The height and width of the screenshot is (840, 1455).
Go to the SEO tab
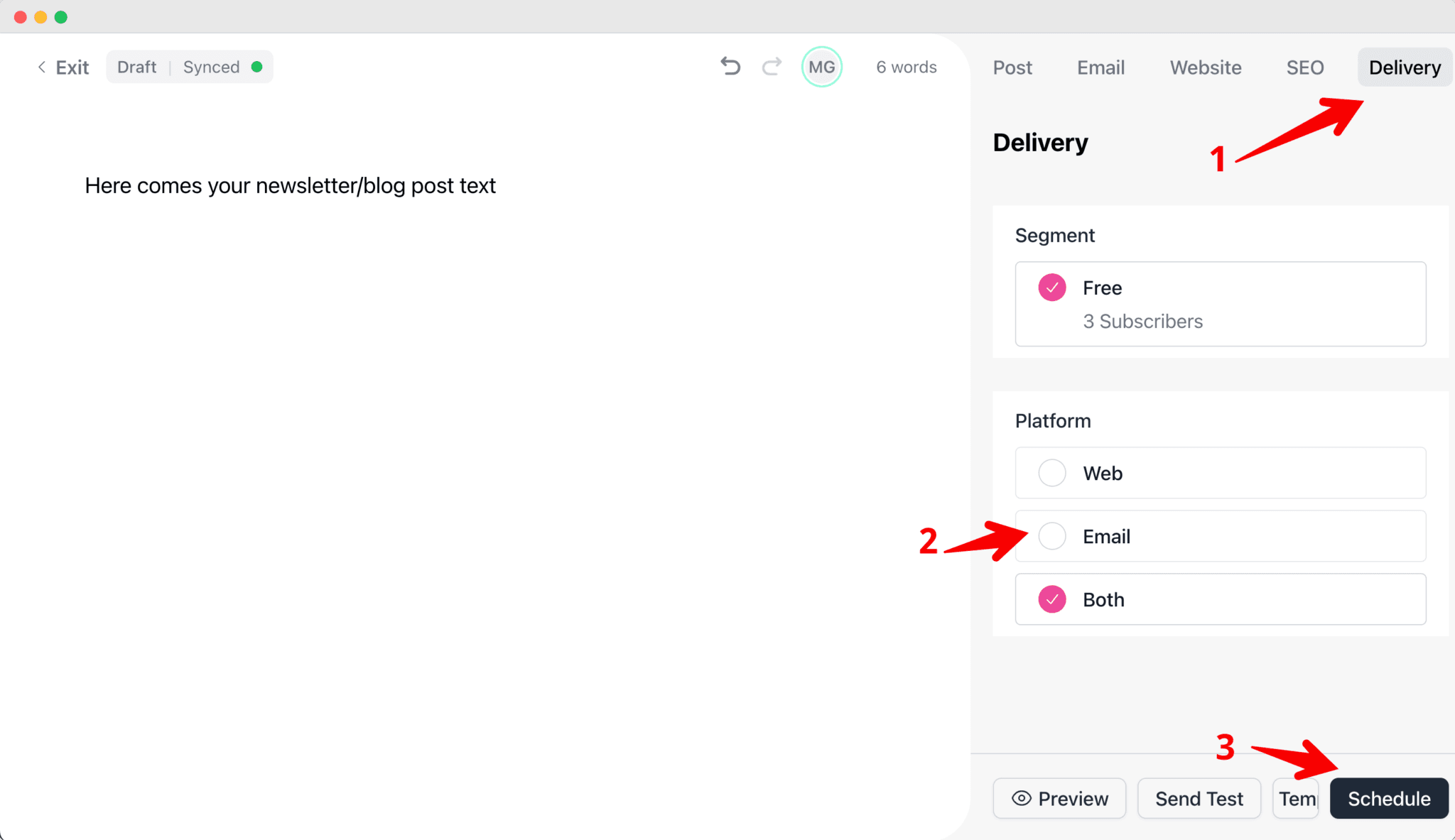(1305, 67)
